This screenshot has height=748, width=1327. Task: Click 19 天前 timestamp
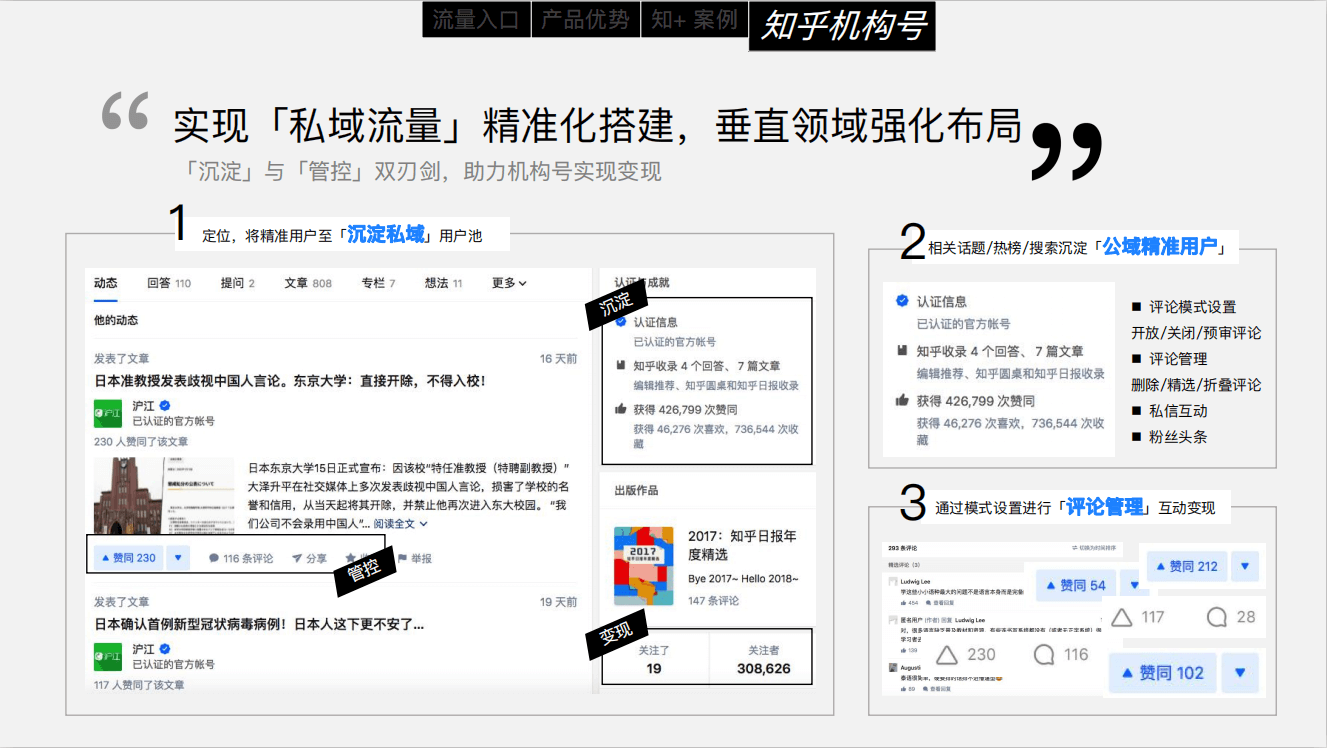pos(558,602)
